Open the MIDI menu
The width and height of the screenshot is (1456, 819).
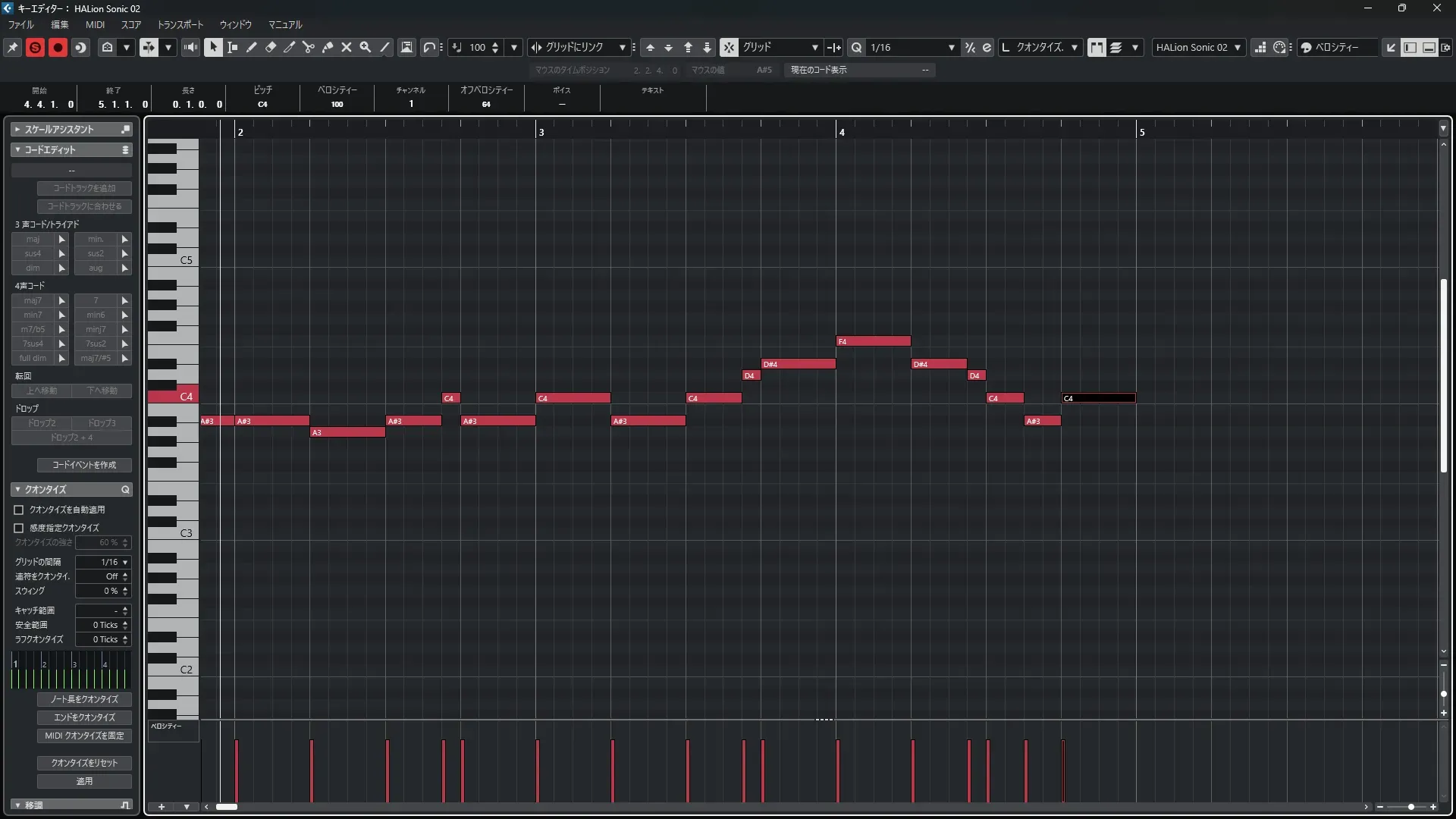95,24
